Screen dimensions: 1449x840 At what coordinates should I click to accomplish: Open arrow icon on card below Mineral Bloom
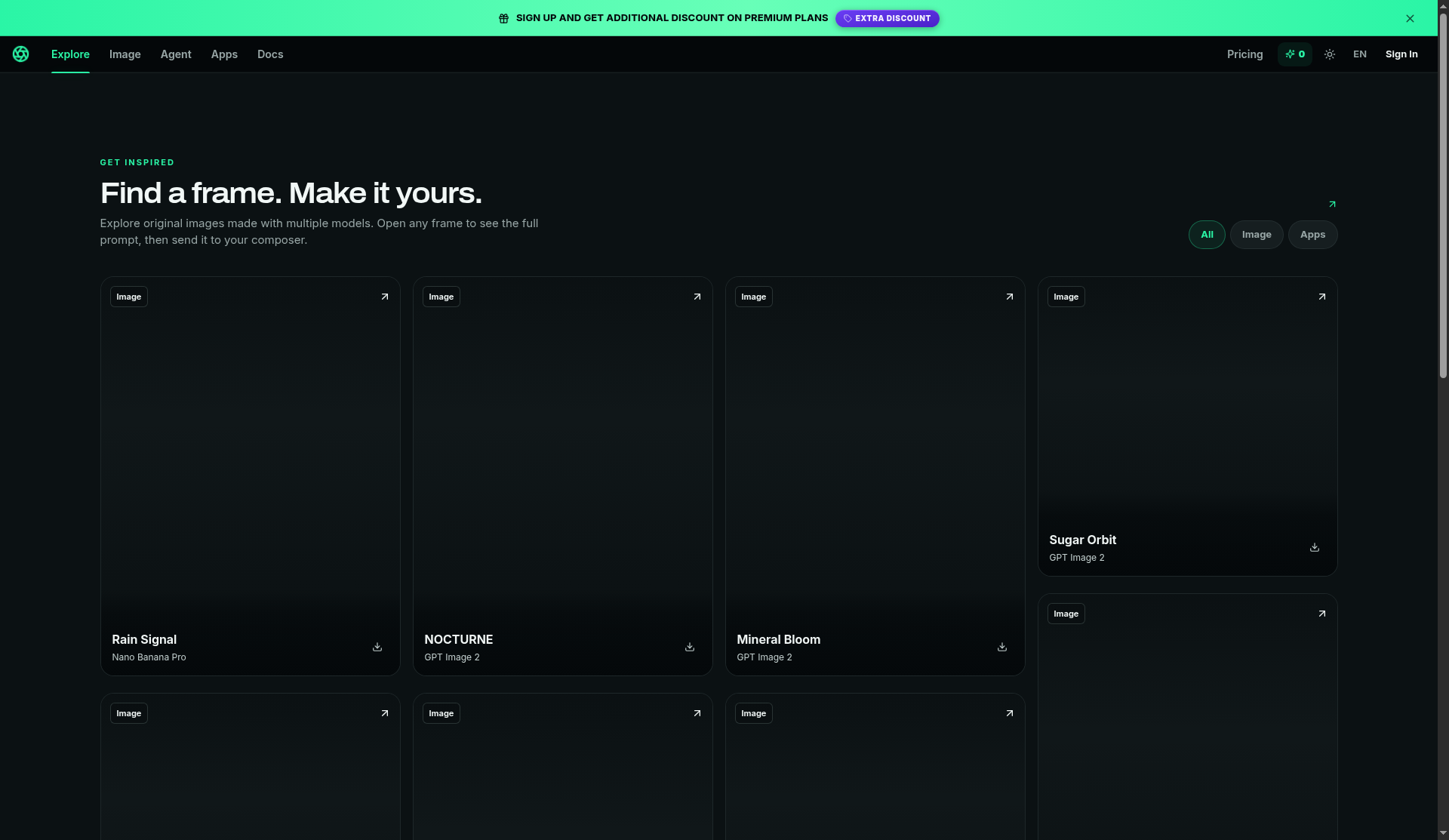(1010, 713)
